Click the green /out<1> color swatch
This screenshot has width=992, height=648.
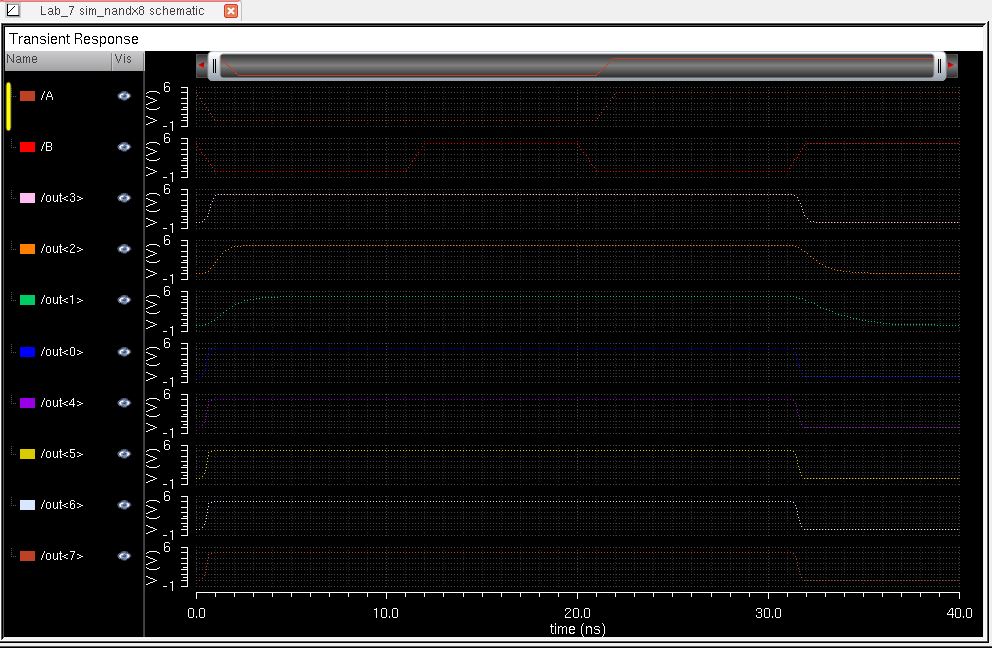[27, 300]
